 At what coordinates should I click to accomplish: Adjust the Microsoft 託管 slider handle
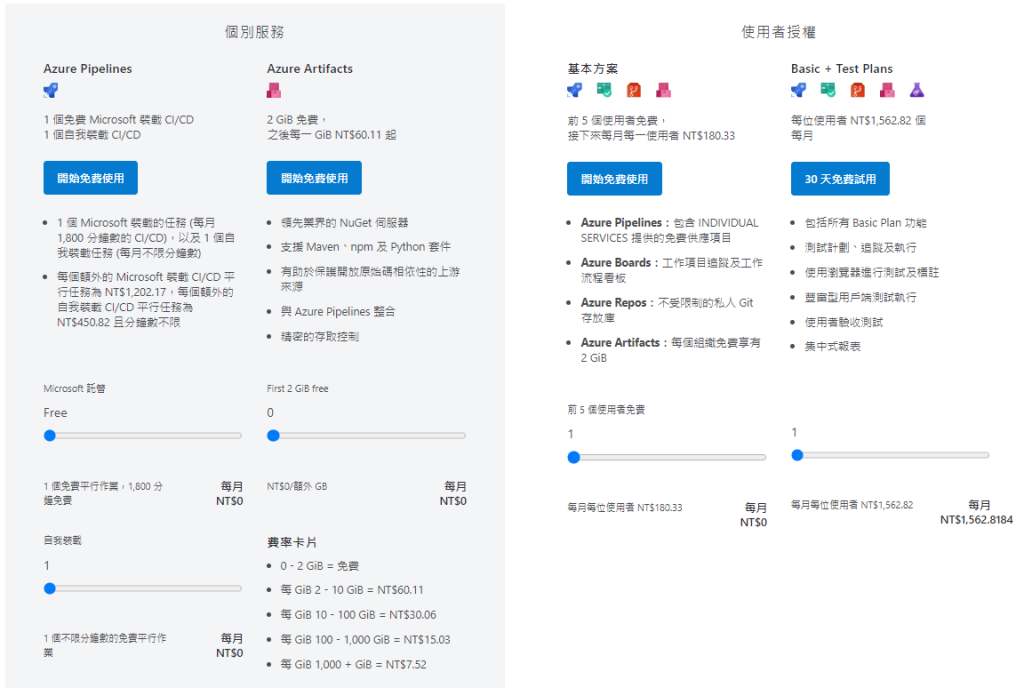[x=50, y=435]
